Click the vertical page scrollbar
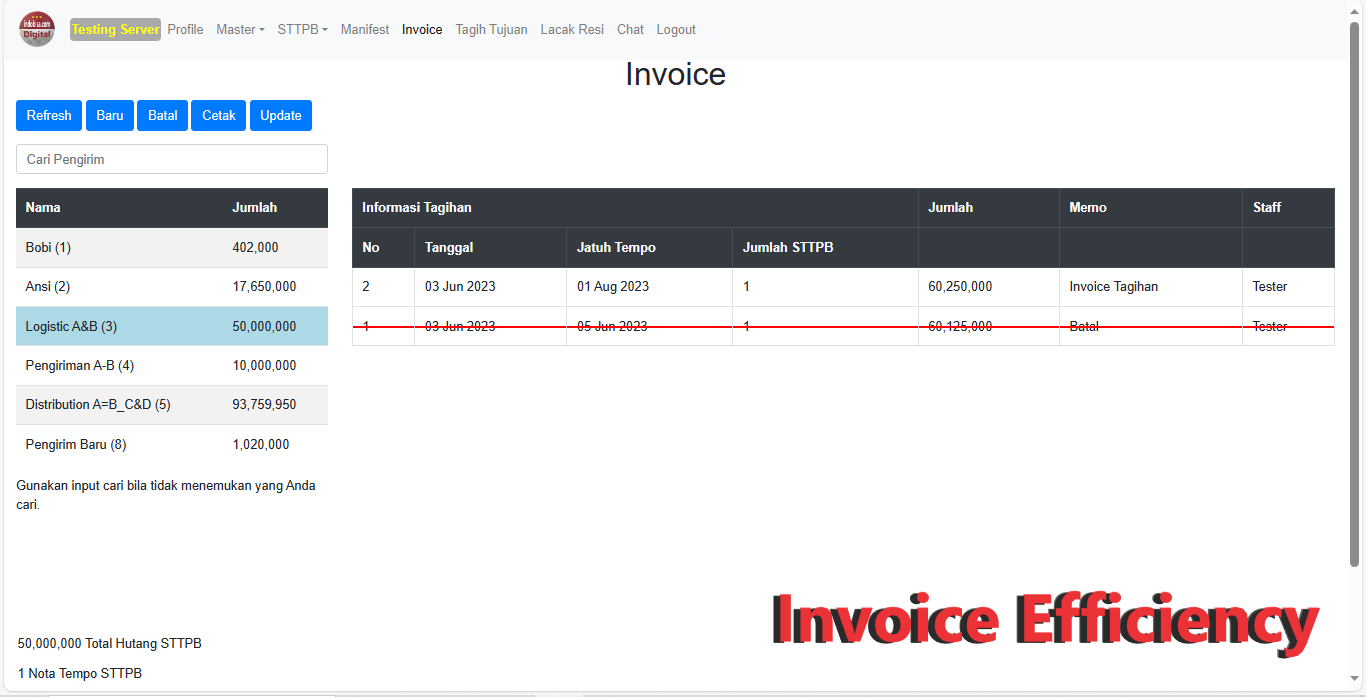The height and width of the screenshot is (697, 1366). coord(1355,300)
